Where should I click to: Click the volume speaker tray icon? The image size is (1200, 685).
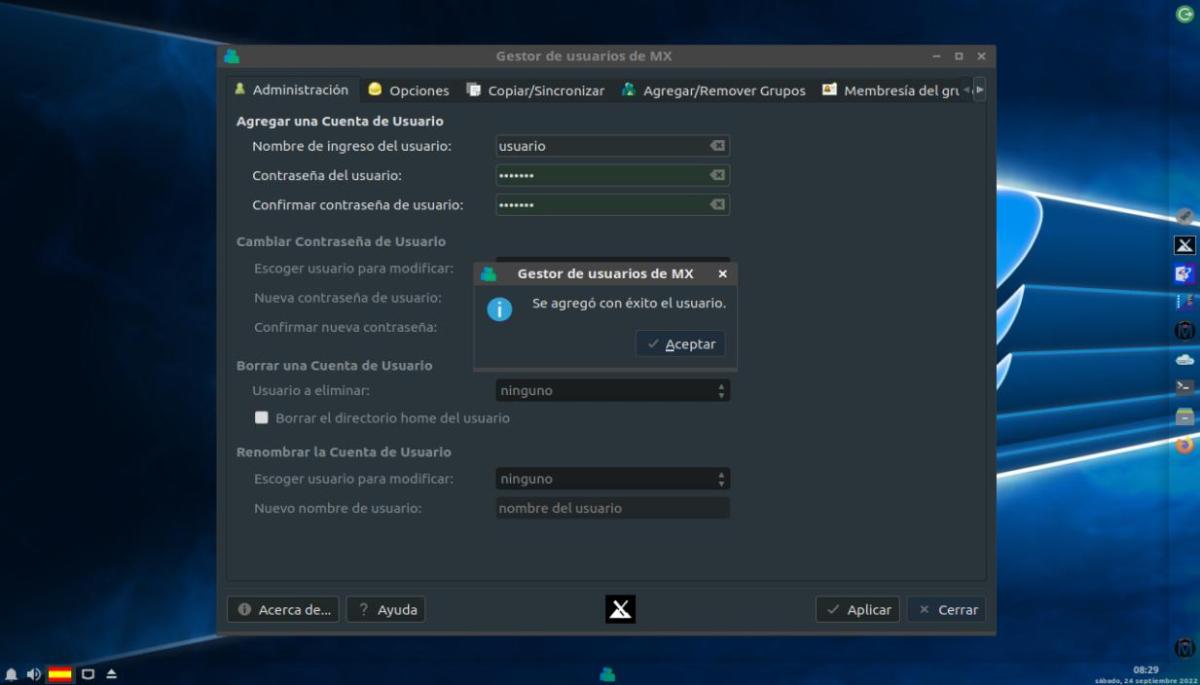tap(33, 675)
